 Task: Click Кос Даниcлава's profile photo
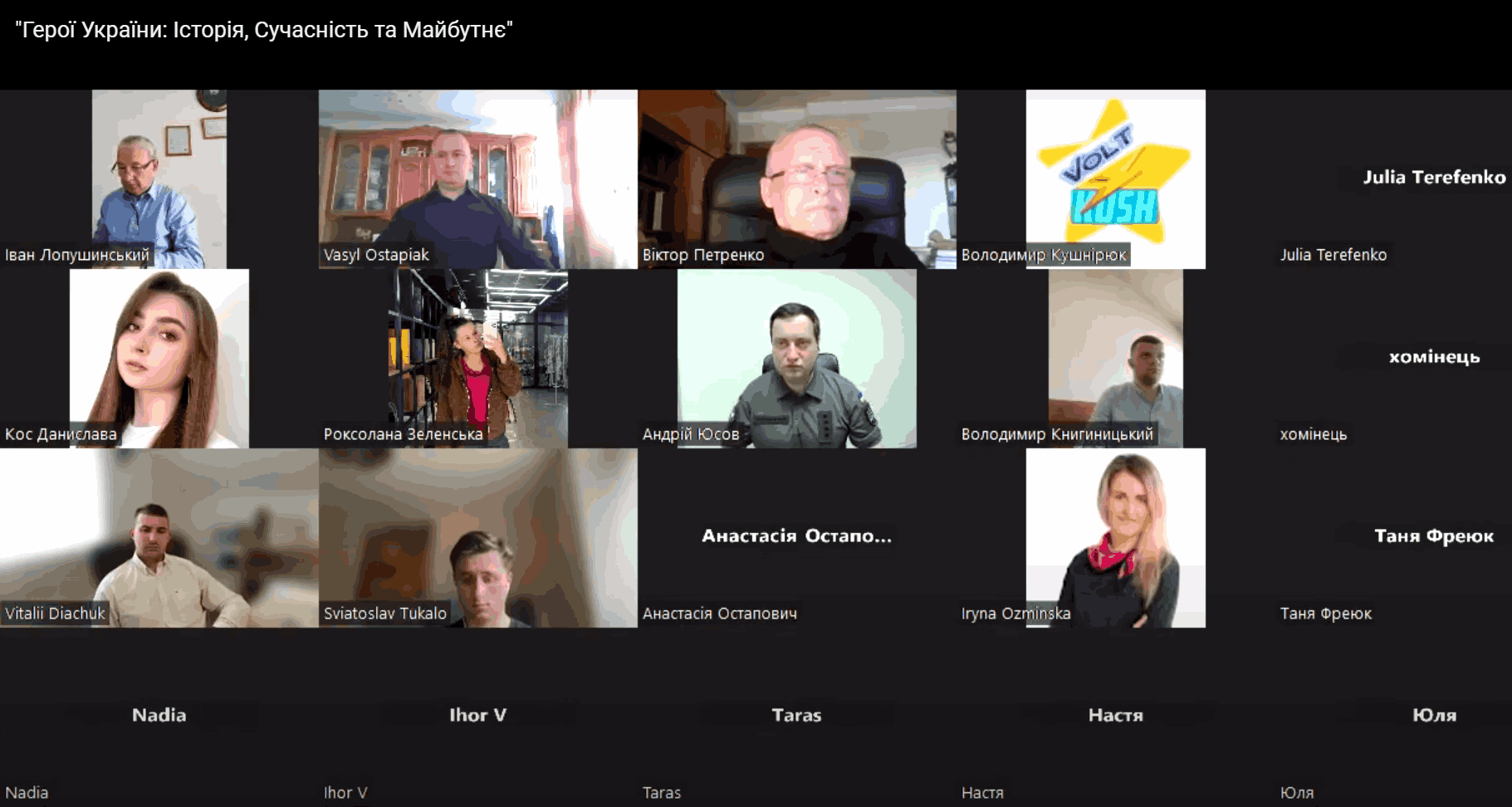coord(159,358)
